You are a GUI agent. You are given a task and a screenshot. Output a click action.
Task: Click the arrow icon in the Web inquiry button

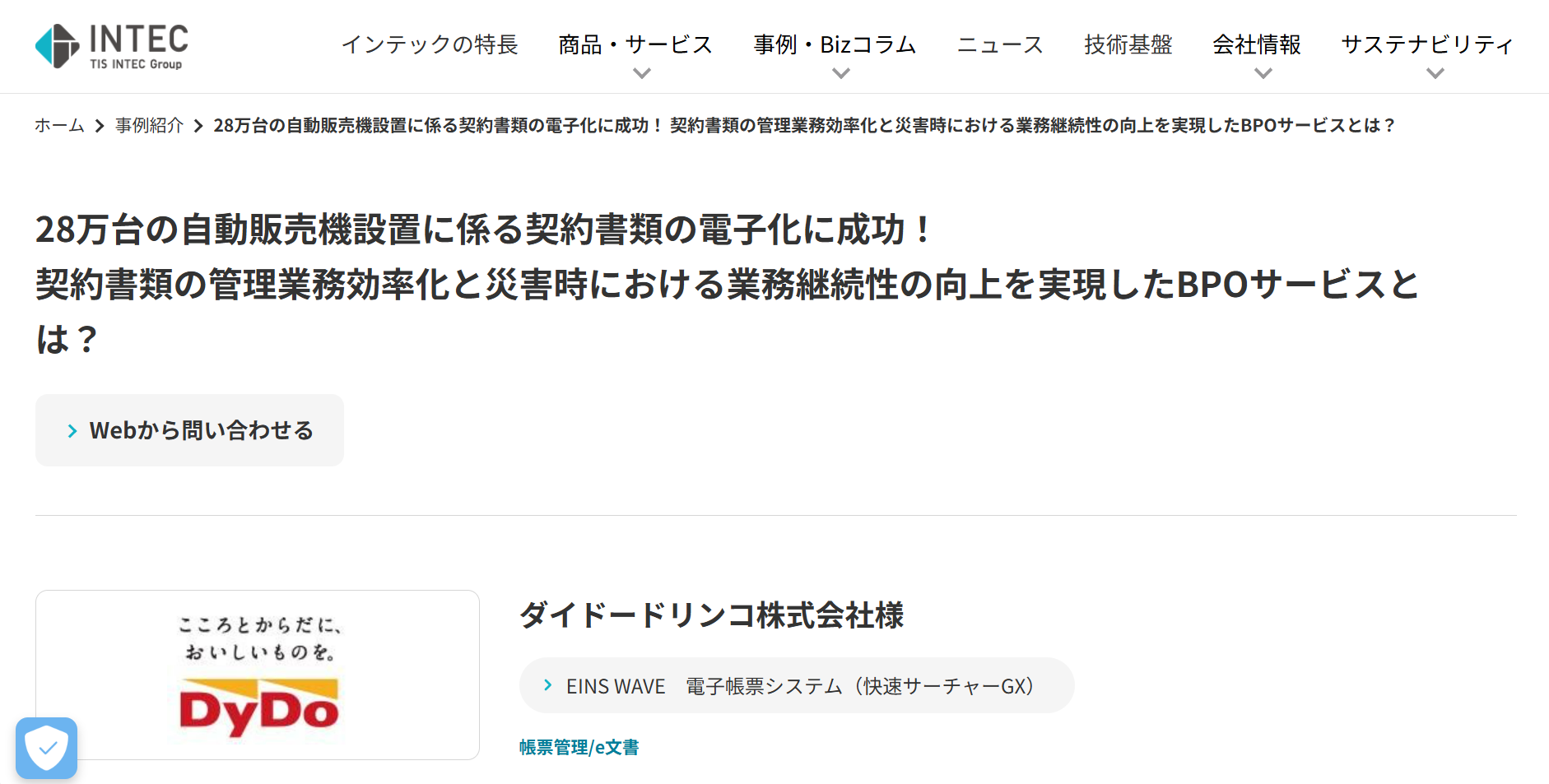pos(72,431)
